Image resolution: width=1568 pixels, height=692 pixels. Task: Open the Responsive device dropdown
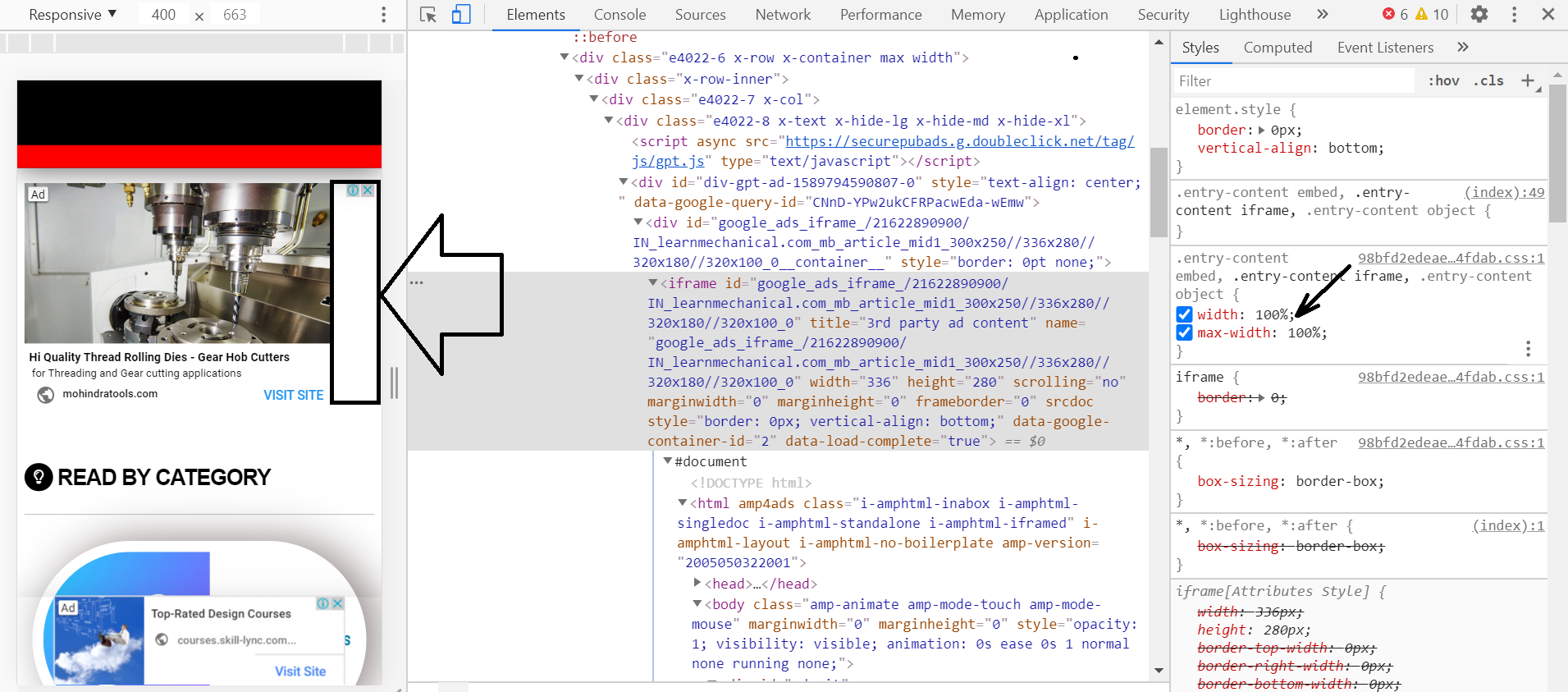(72, 15)
